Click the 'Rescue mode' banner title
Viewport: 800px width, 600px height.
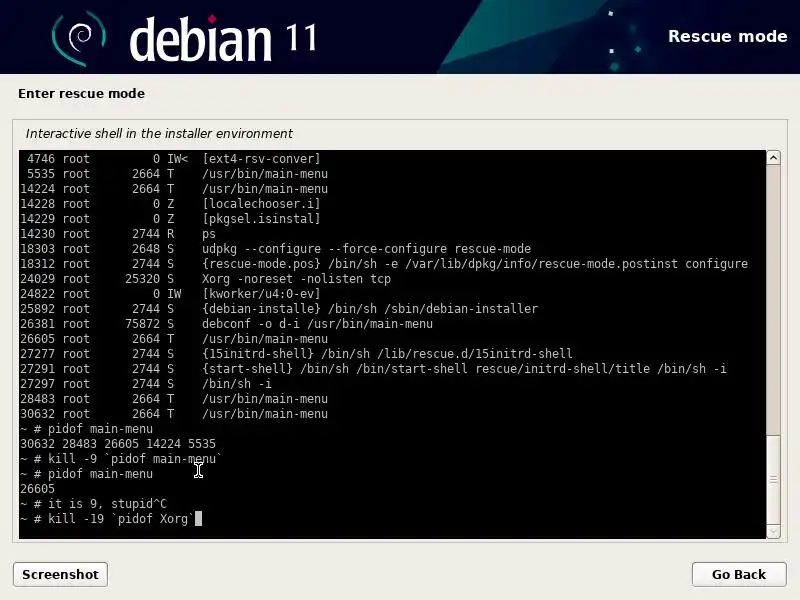coord(728,36)
